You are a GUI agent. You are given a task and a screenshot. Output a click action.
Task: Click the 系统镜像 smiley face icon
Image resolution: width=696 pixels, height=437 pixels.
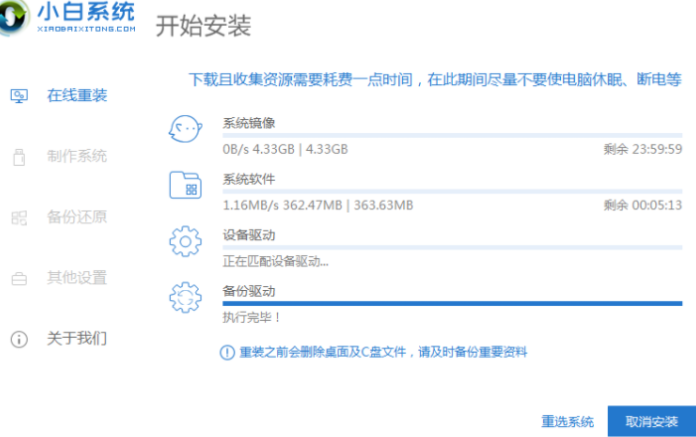click(x=186, y=131)
